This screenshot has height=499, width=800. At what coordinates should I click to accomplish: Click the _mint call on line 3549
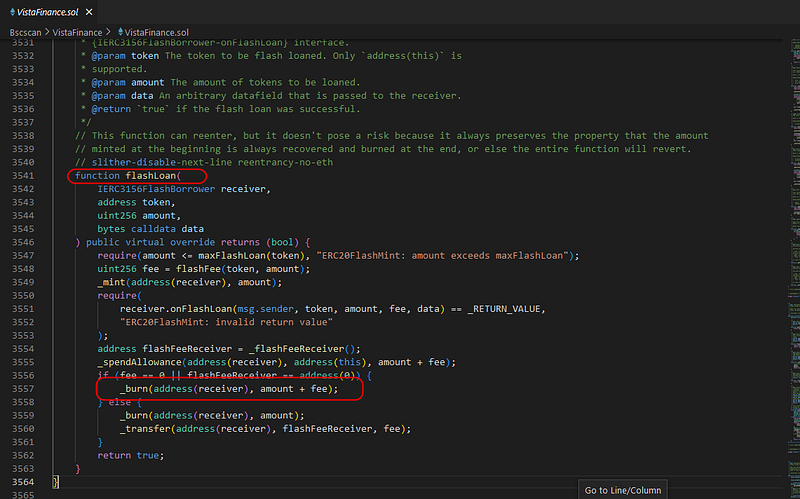(111, 282)
